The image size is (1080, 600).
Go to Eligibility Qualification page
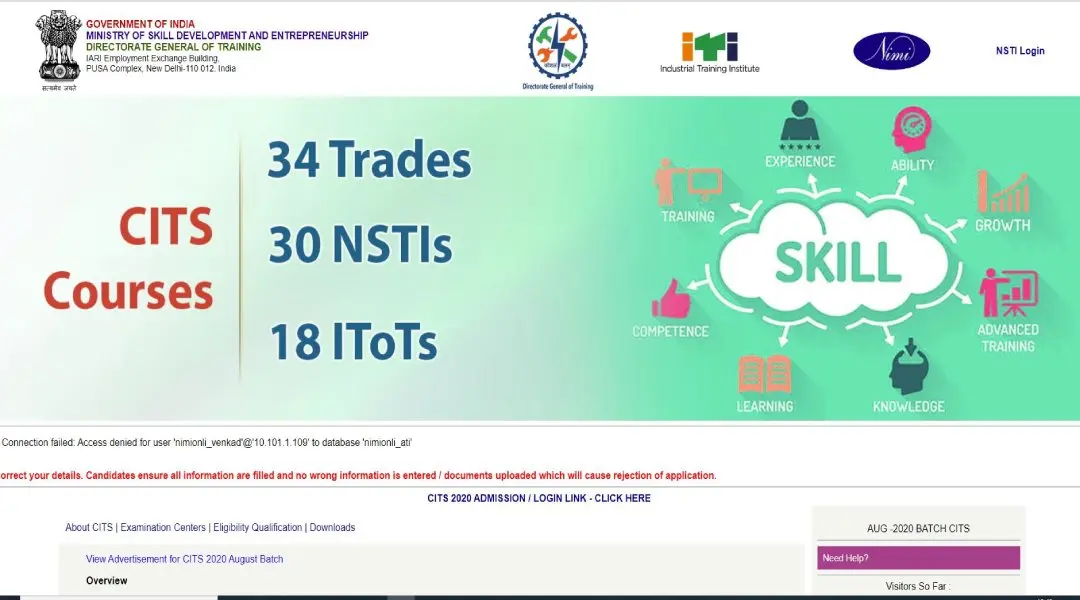257,528
